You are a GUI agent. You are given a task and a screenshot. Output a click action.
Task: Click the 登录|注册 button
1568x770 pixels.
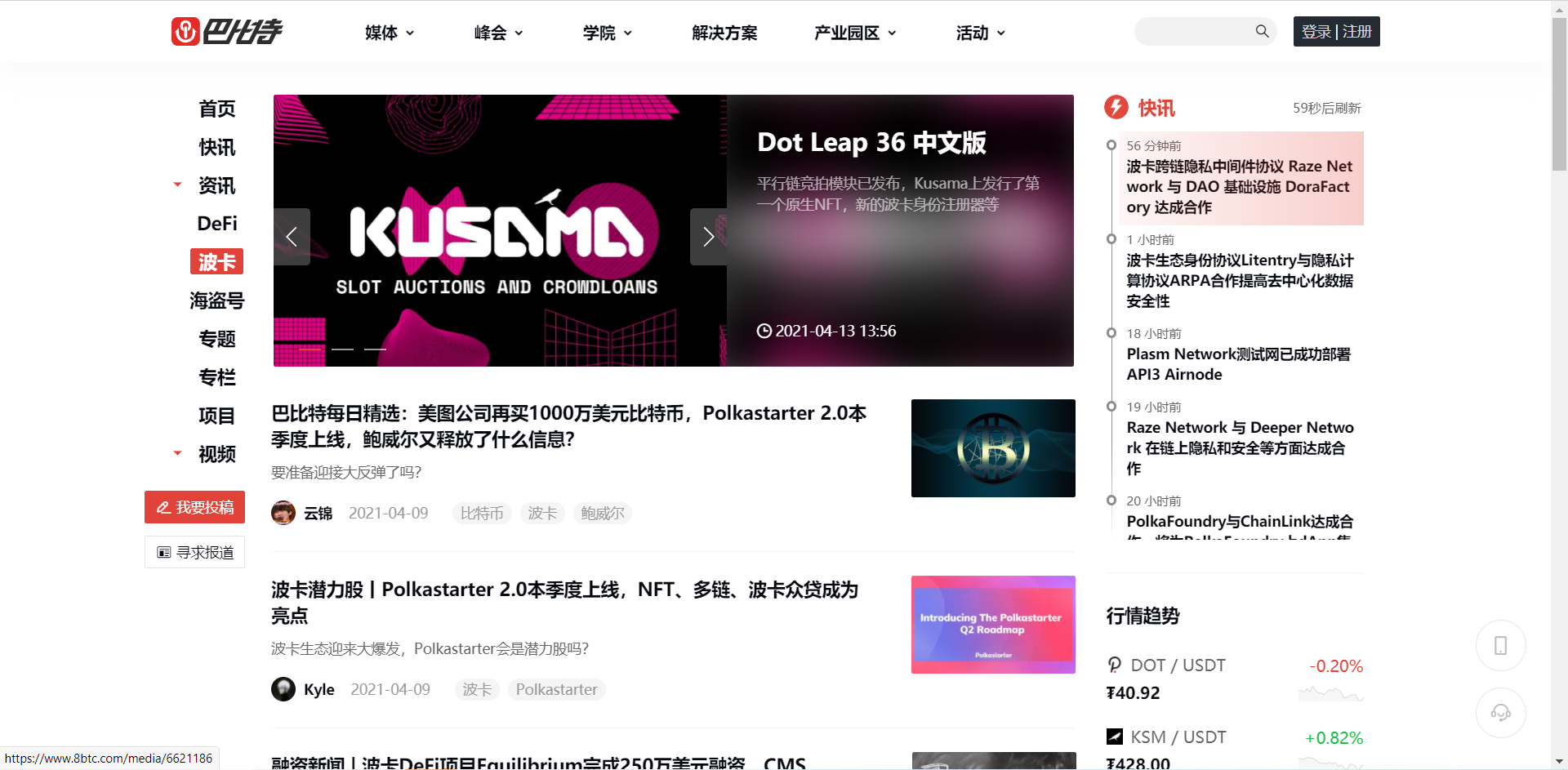[x=1336, y=31]
